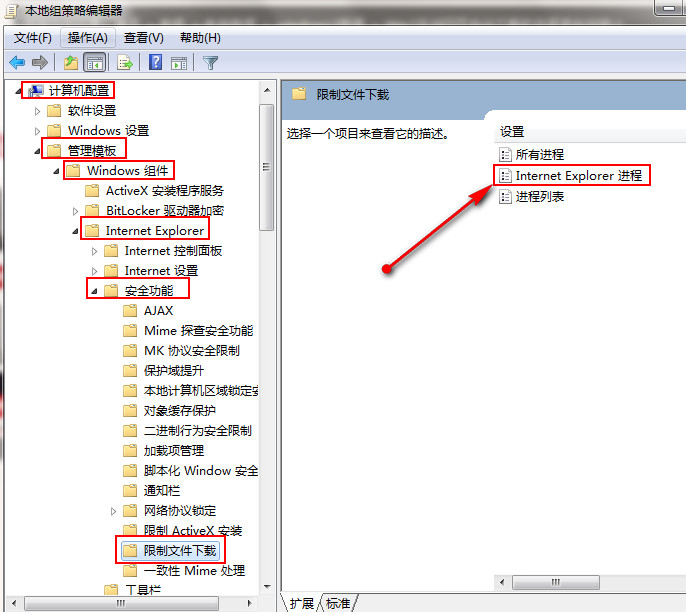Click the folder icon beside 加载项管理
Screen dimensions: 686x612
pyautogui.click(x=130, y=451)
